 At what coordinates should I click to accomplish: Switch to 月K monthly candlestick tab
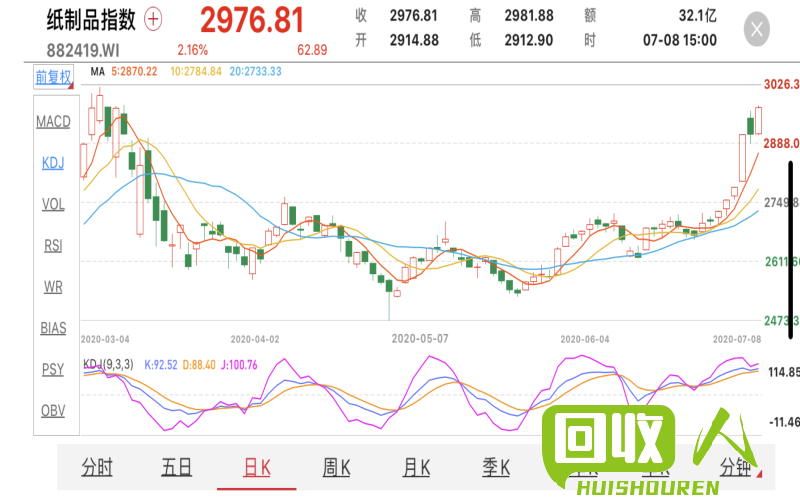pyautogui.click(x=416, y=467)
